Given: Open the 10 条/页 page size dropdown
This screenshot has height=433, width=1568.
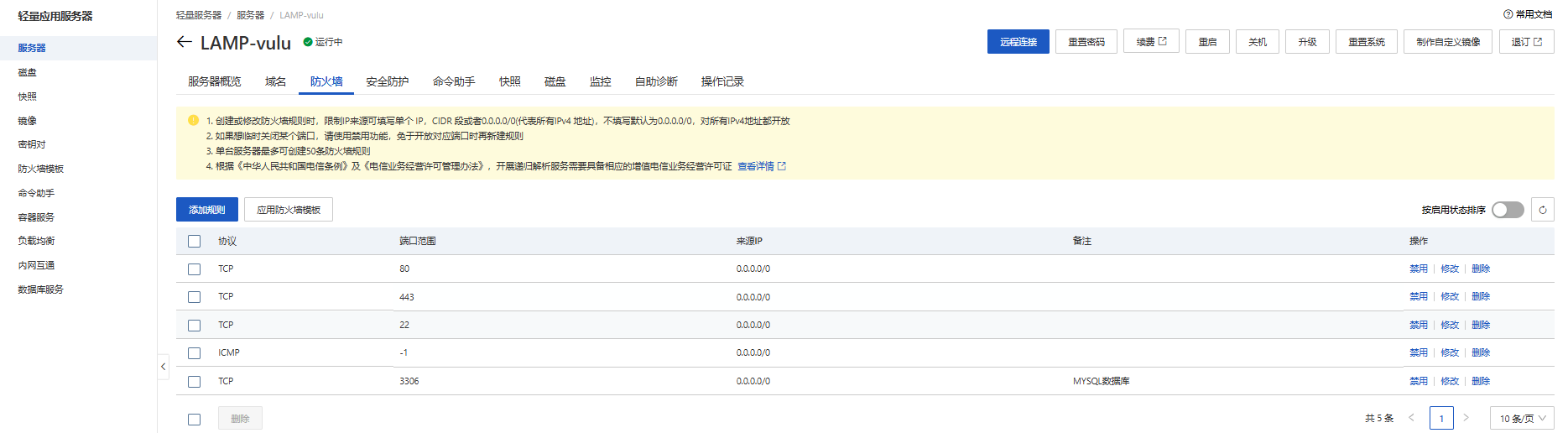Looking at the screenshot, I should tap(1522, 418).
